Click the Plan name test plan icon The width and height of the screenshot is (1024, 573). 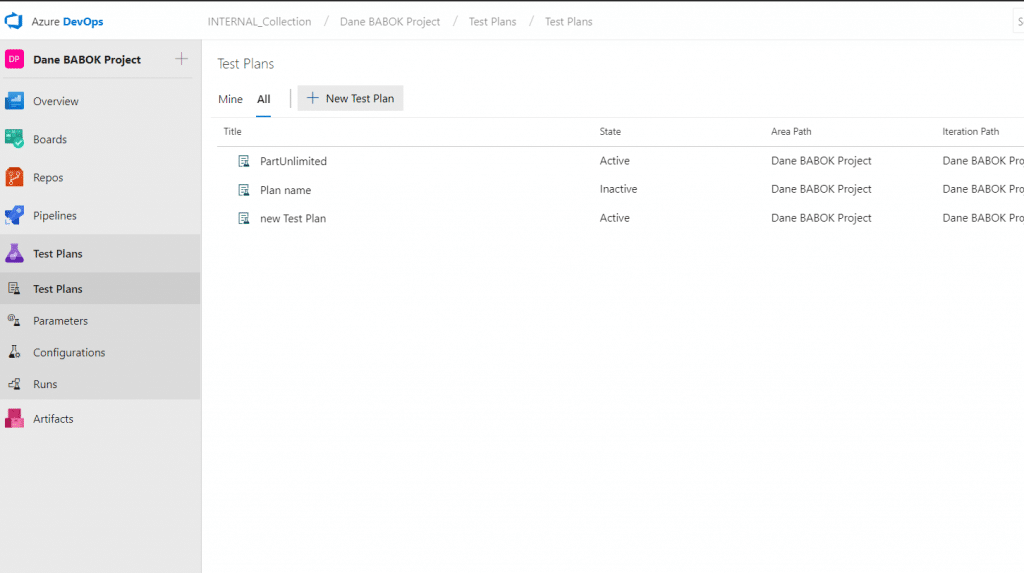pos(244,189)
